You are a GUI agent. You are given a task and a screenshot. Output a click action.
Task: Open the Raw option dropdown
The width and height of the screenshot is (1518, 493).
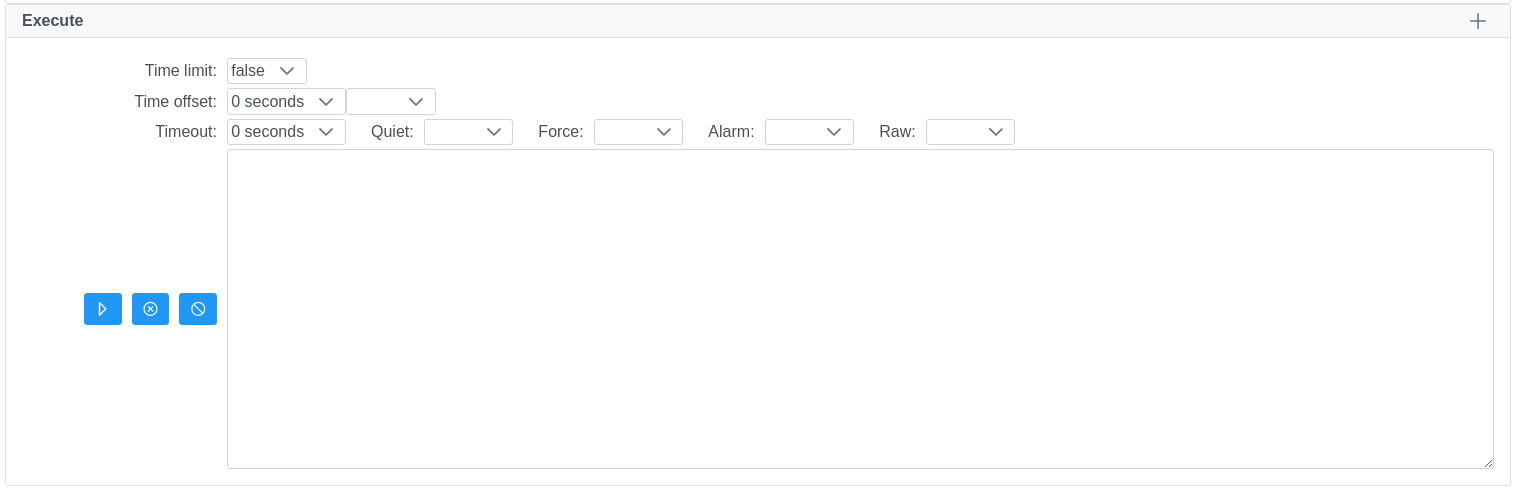click(970, 132)
